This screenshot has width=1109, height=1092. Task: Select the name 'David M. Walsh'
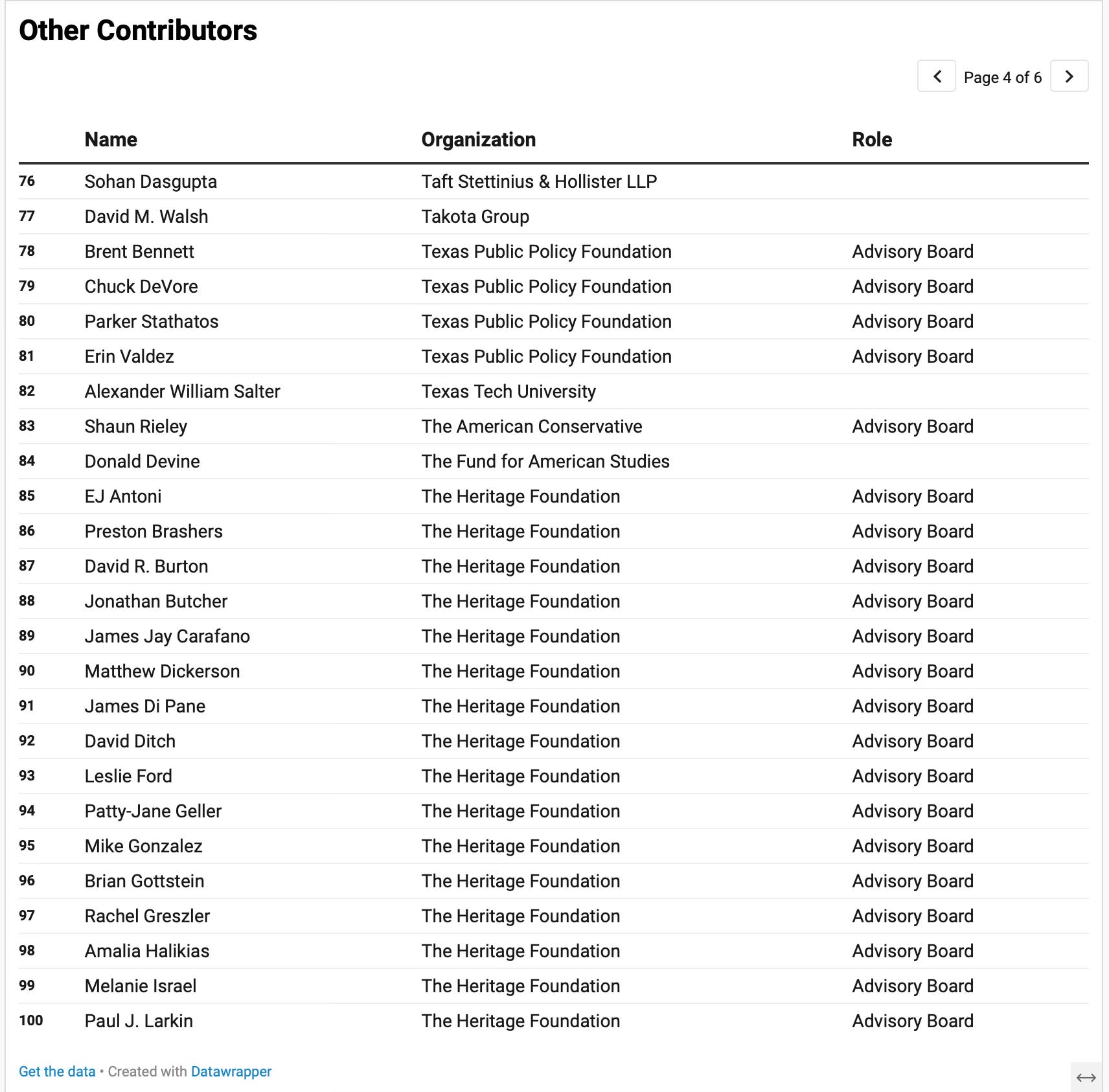tap(146, 216)
